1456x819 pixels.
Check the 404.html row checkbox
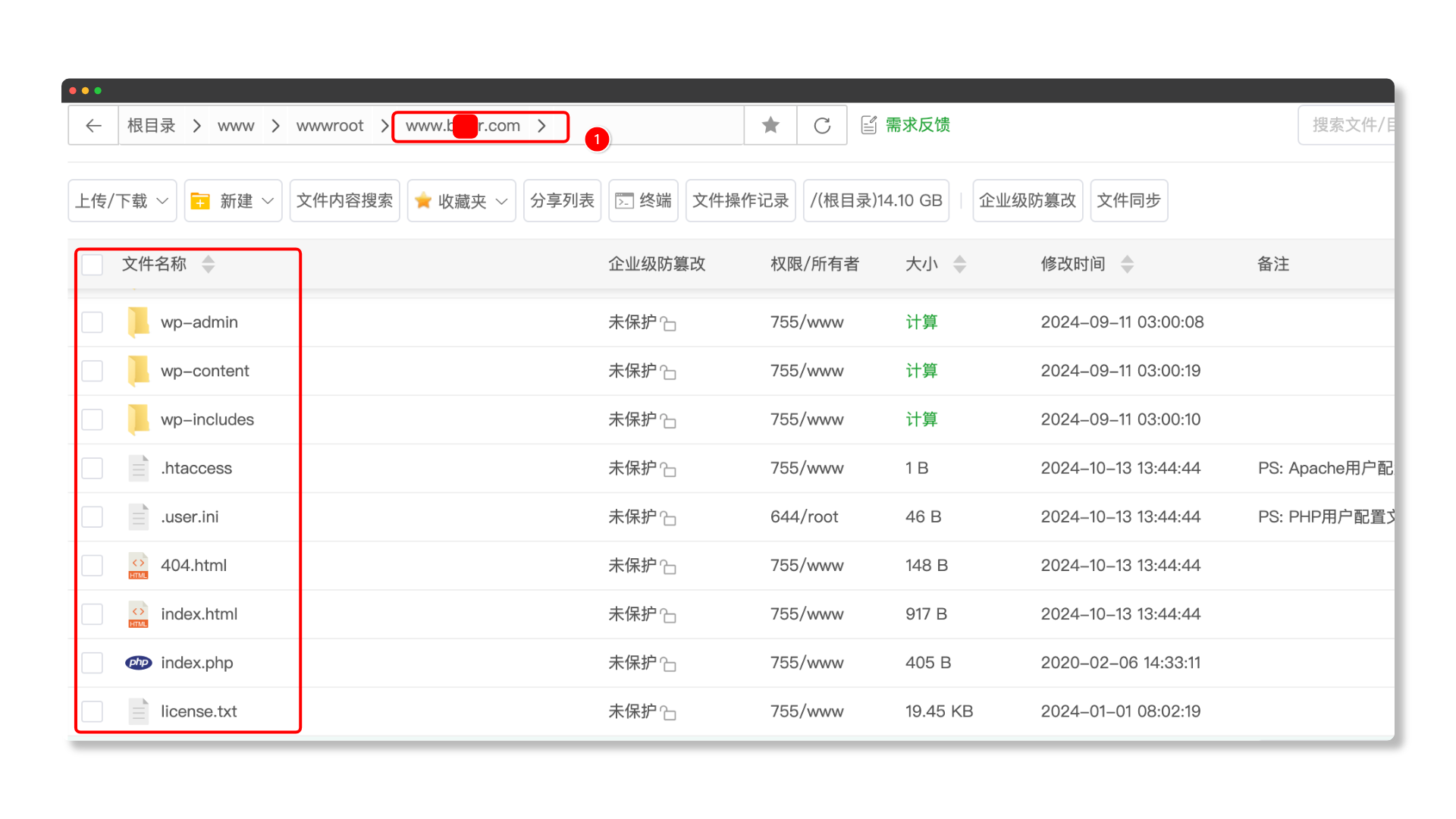pyautogui.click(x=93, y=566)
